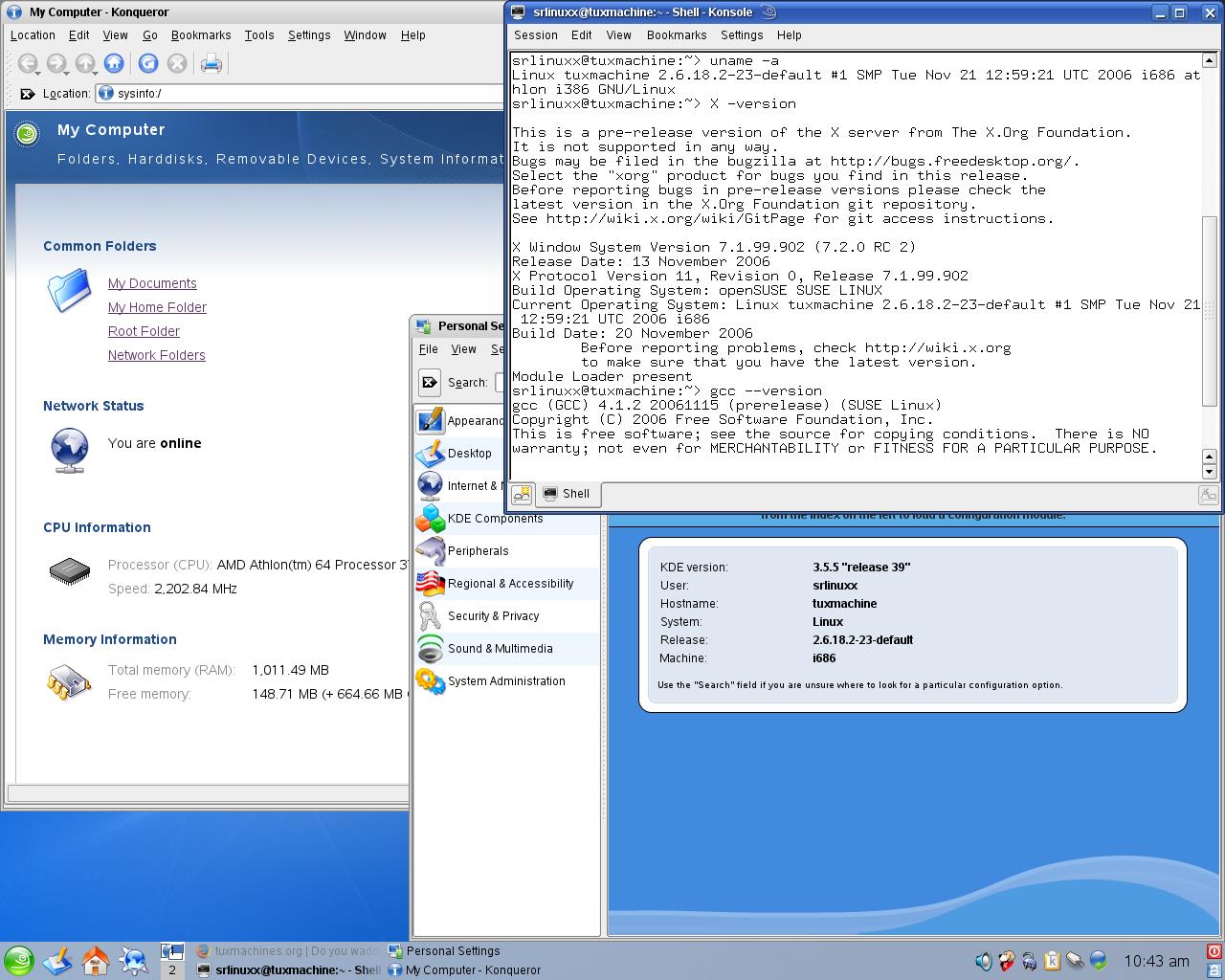Launch Konqueror web browser from panel
Image resolution: width=1225 pixels, height=980 pixels.
(134, 961)
